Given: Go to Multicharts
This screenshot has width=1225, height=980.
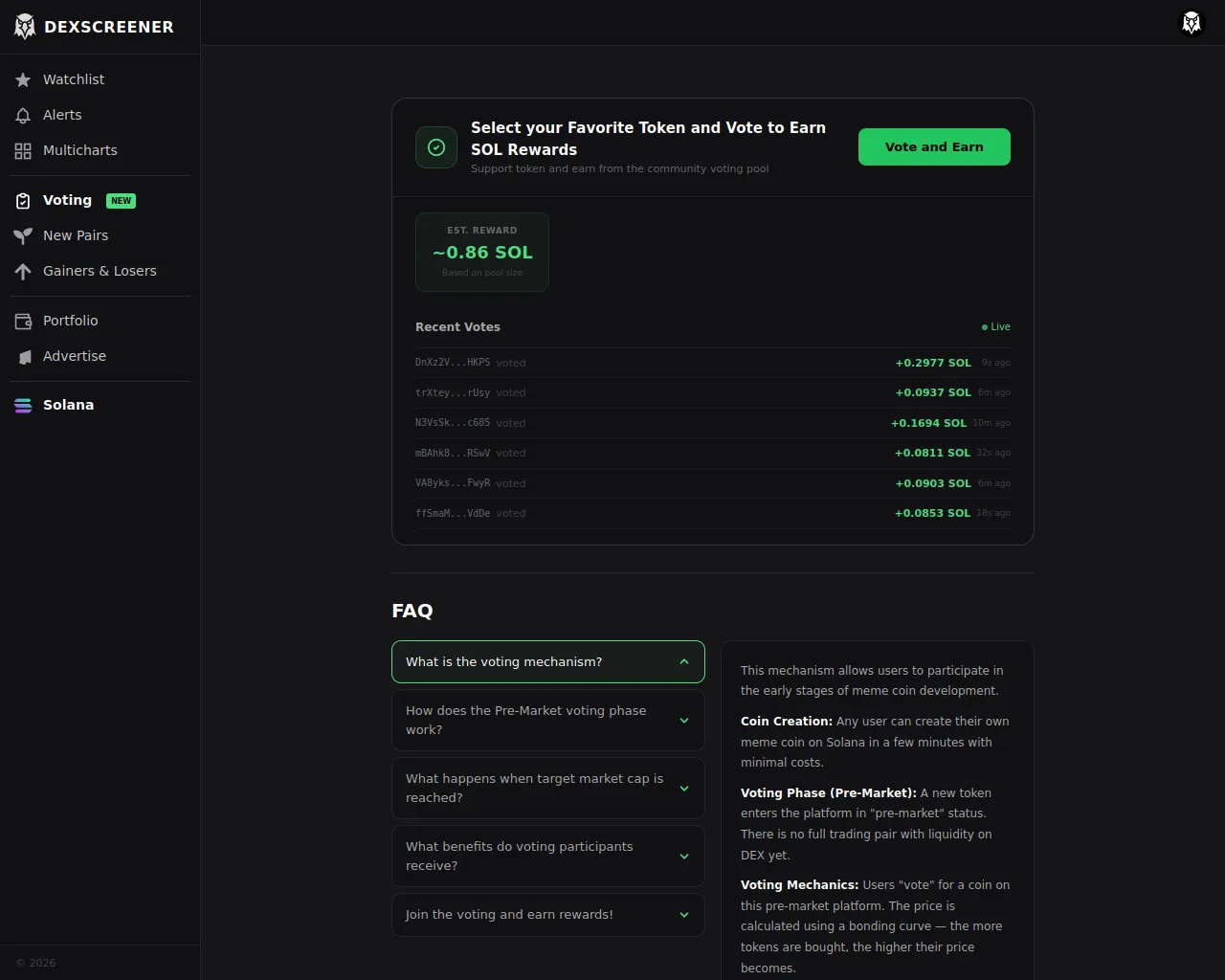Looking at the screenshot, I should coord(100,150).
